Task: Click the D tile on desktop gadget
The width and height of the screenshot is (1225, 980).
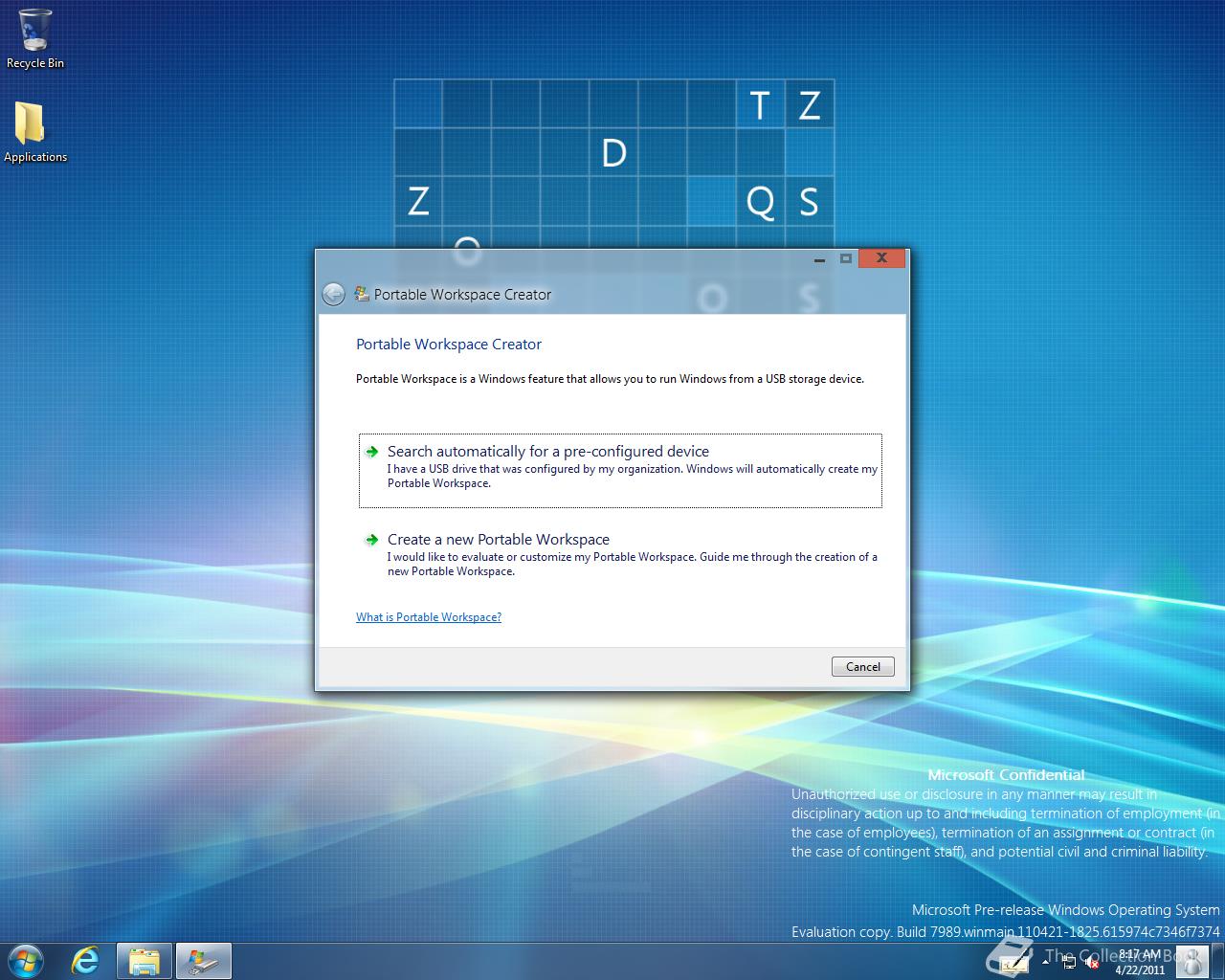Action: click(x=613, y=152)
